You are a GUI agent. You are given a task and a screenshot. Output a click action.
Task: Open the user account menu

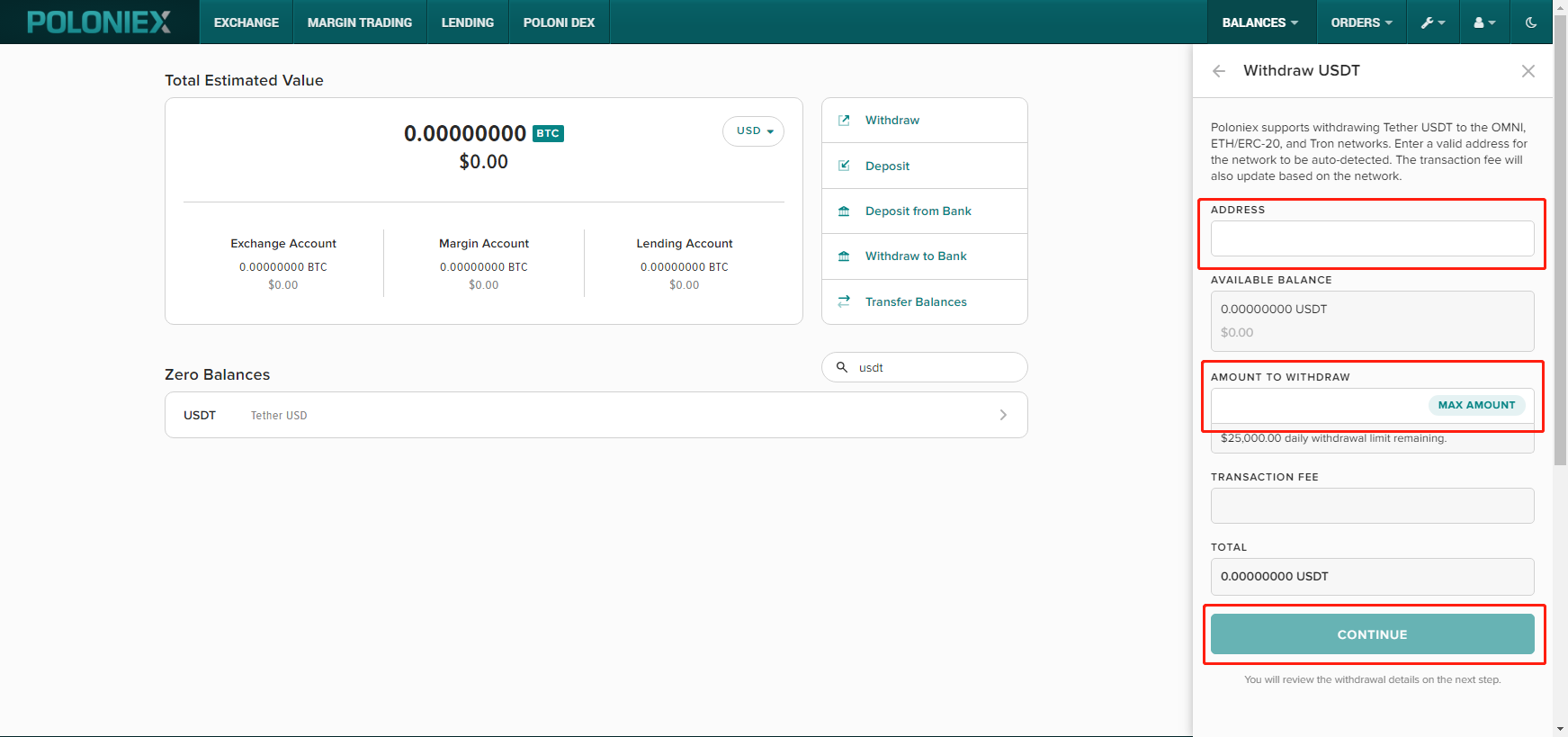(x=1484, y=22)
